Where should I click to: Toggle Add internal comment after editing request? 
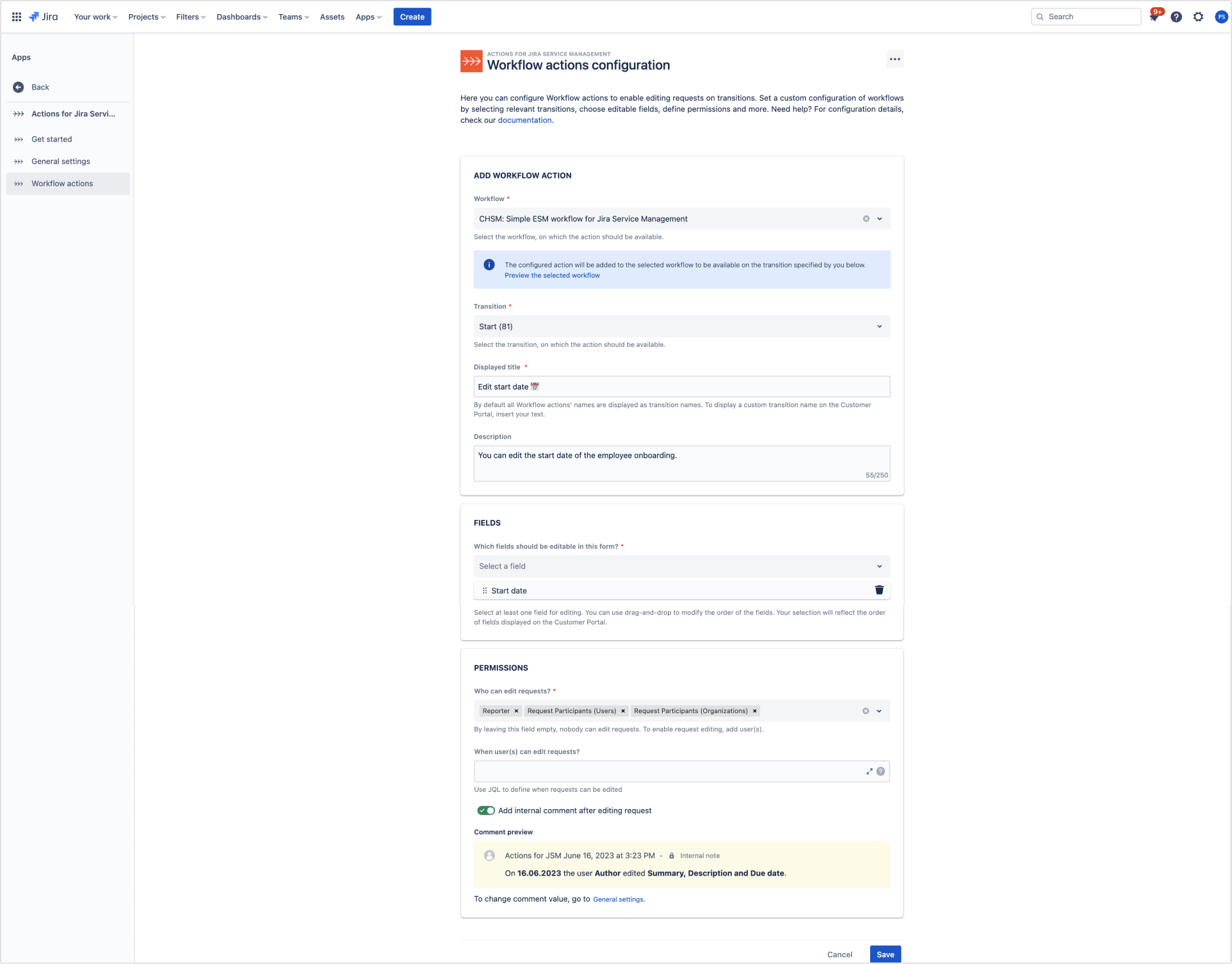(x=486, y=810)
